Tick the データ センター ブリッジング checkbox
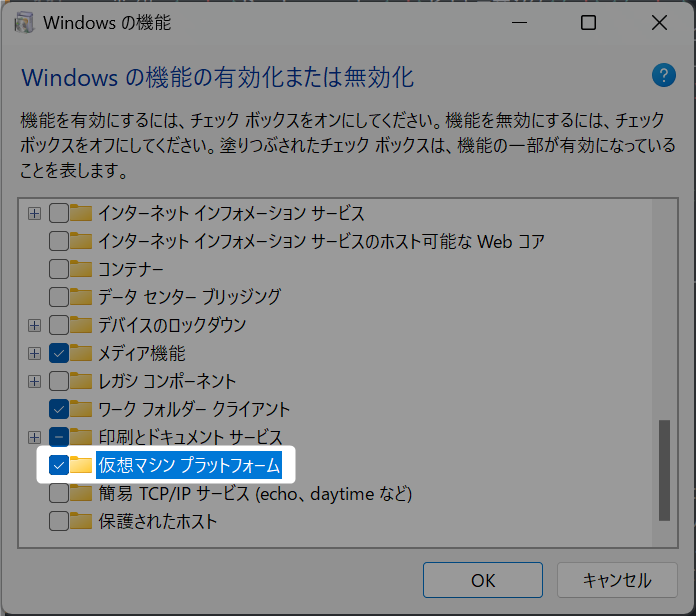The width and height of the screenshot is (696, 616). pos(59,297)
